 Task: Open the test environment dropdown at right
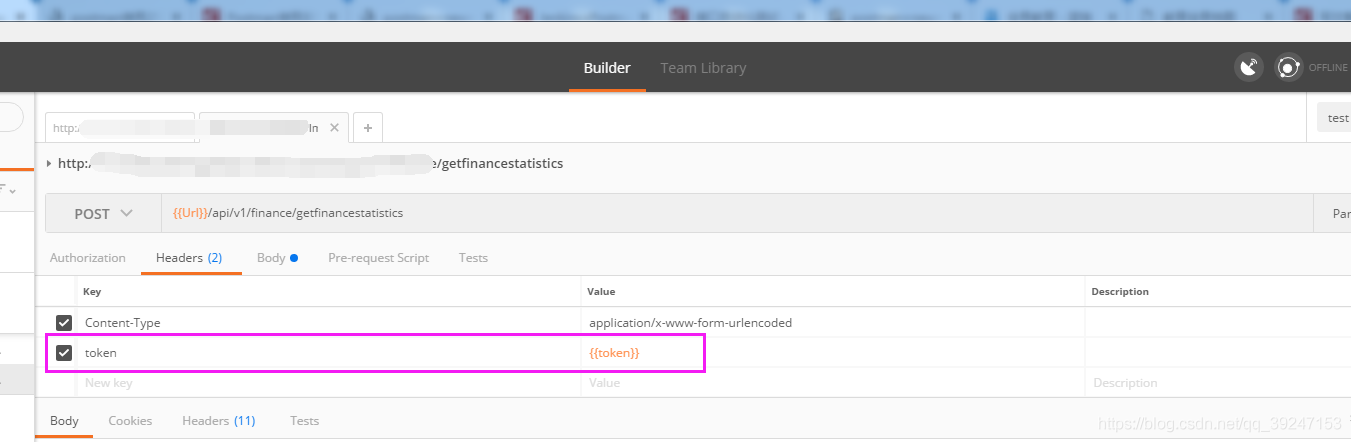pos(1334,118)
